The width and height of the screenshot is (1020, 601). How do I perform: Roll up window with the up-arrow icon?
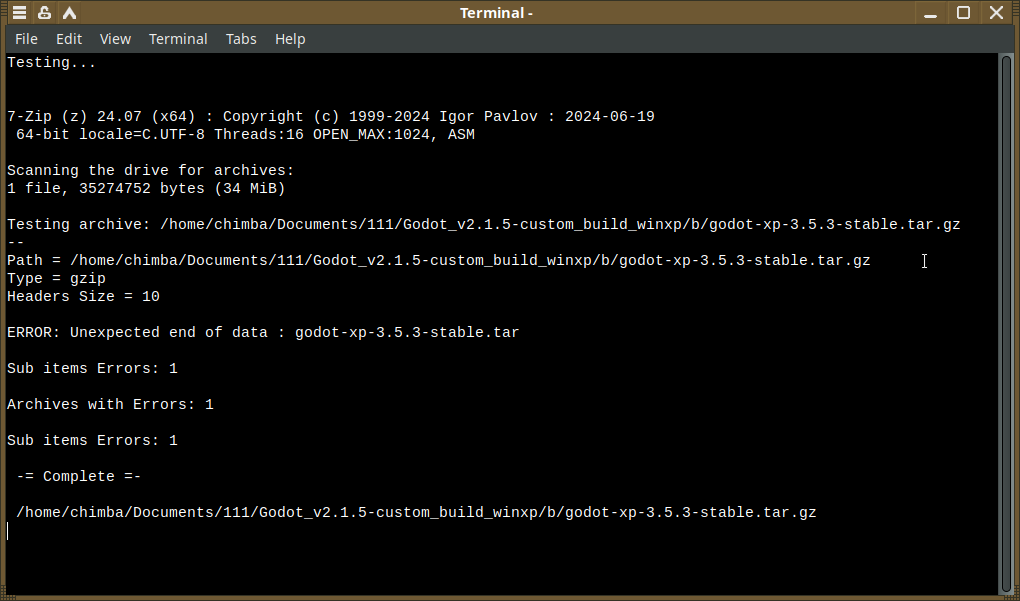point(71,13)
